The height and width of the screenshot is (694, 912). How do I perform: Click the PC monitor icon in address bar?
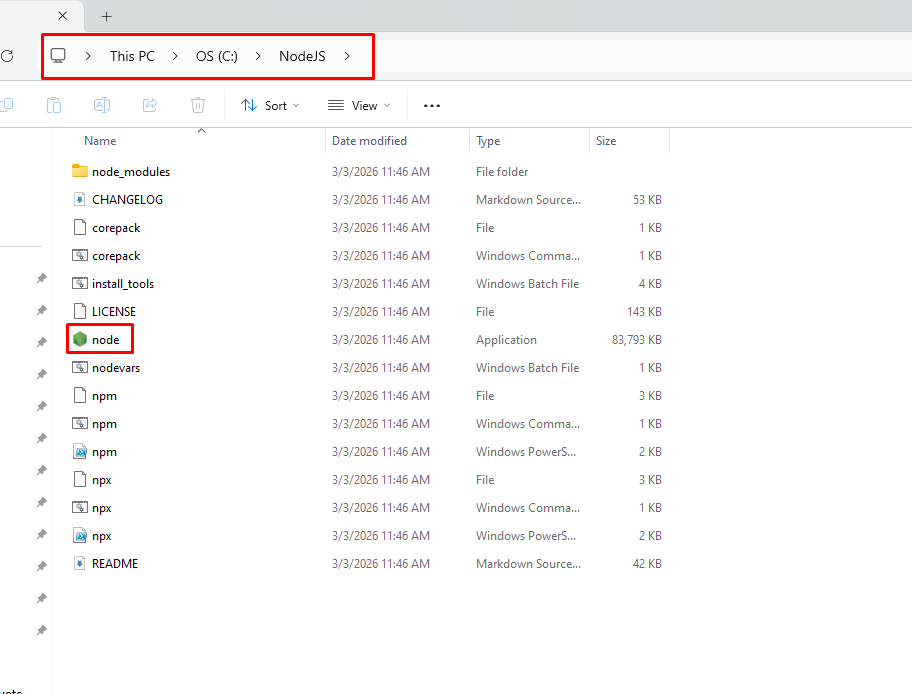pos(58,56)
